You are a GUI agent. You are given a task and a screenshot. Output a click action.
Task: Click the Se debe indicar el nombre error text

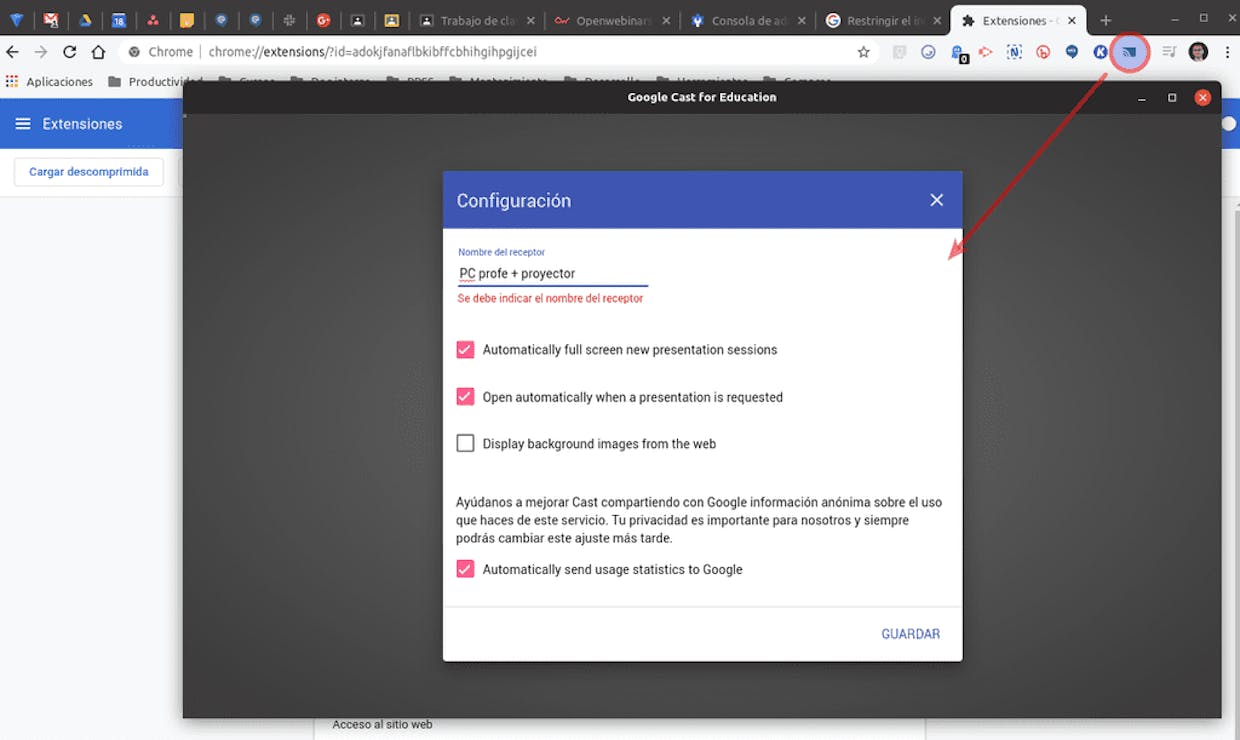click(x=550, y=299)
